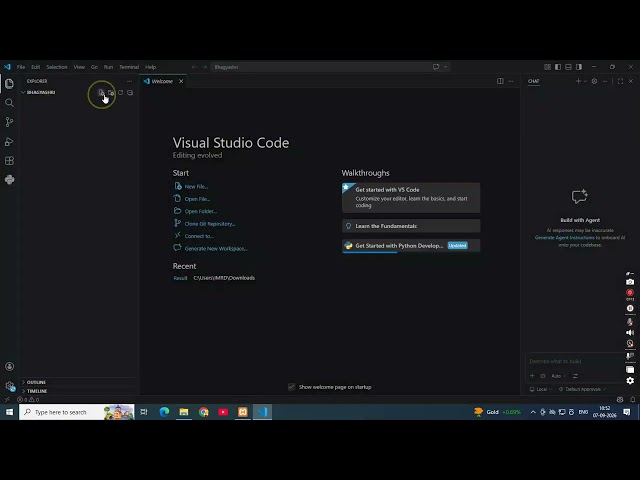This screenshot has width=640, height=480.
Task: Open the Terminal menu
Action: tap(129, 67)
